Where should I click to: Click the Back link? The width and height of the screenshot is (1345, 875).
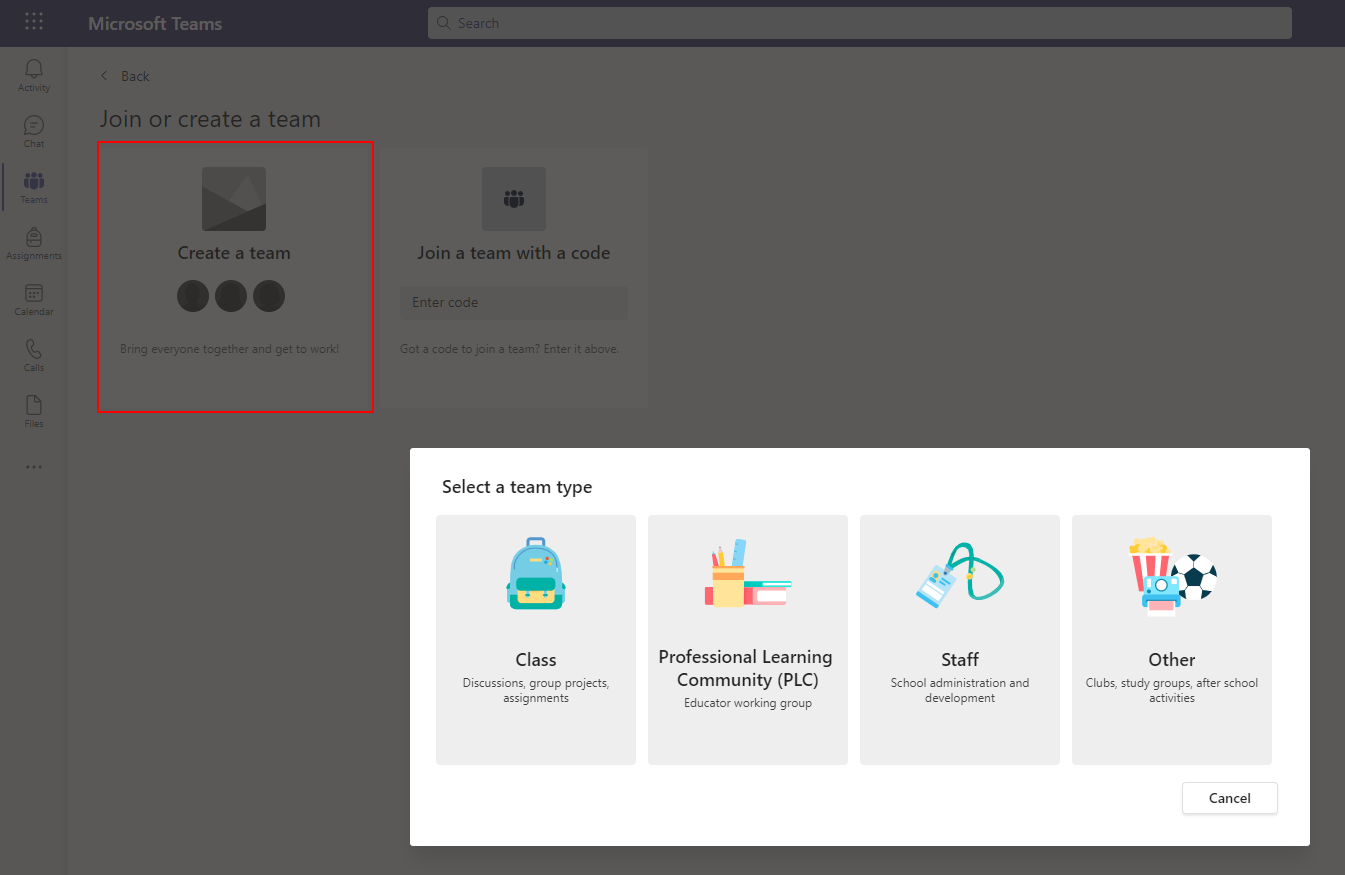135,76
